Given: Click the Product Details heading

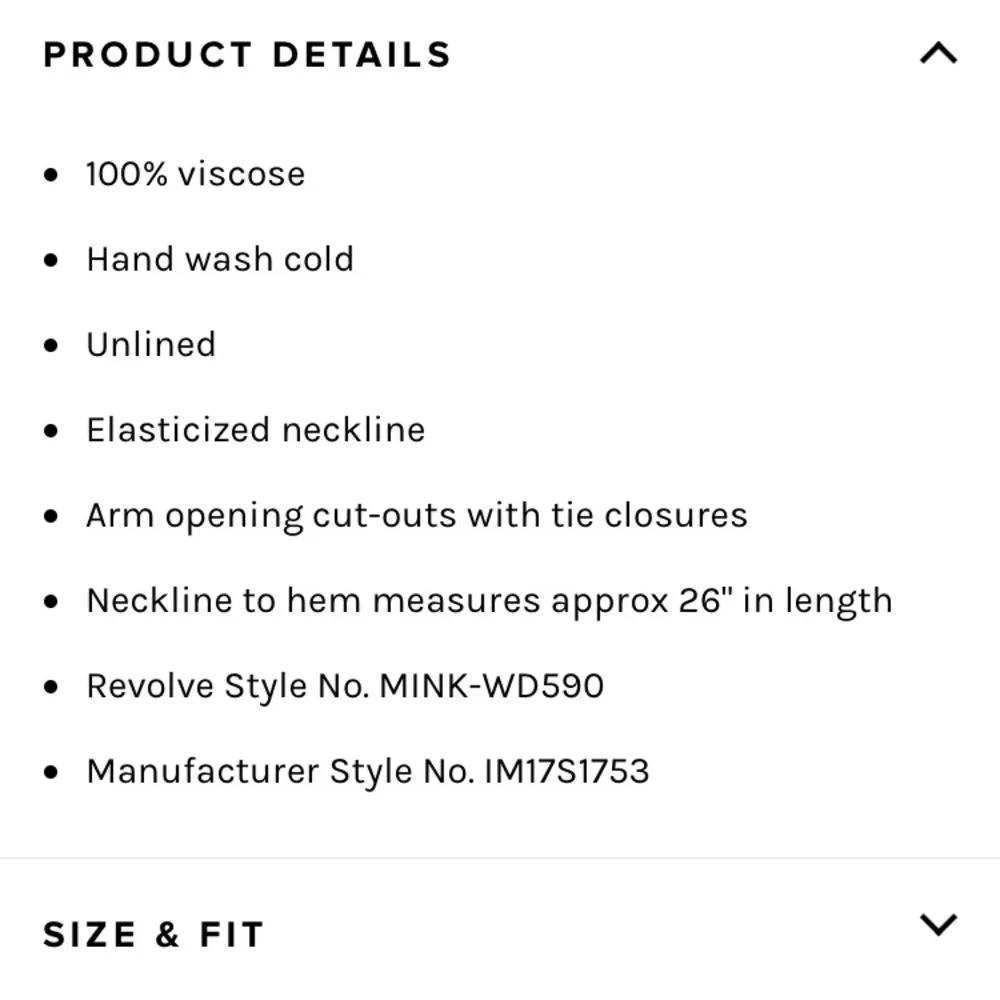Looking at the screenshot, I should (247, 55).
